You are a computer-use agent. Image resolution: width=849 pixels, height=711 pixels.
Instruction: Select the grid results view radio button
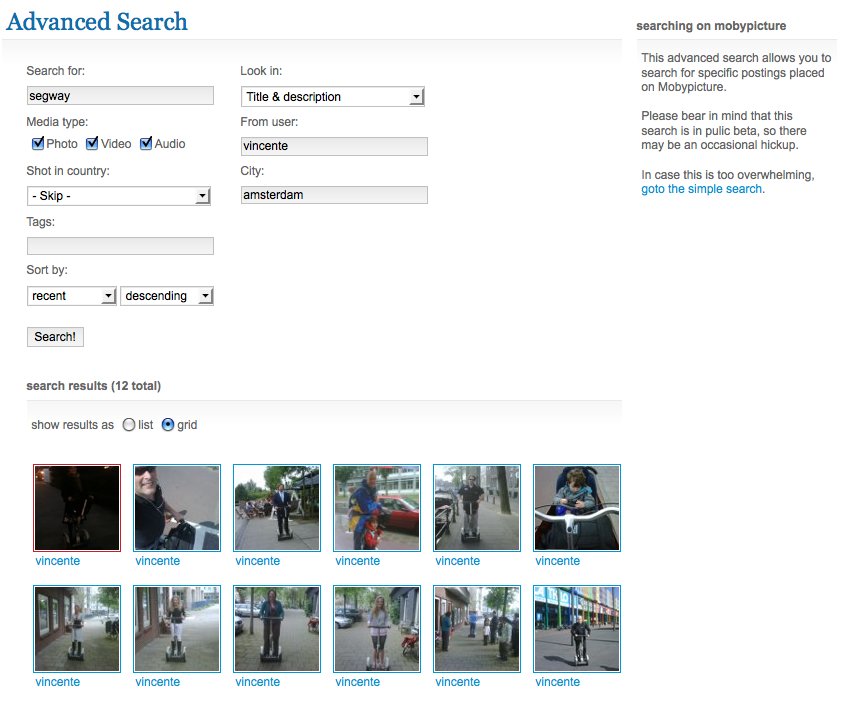168,425
